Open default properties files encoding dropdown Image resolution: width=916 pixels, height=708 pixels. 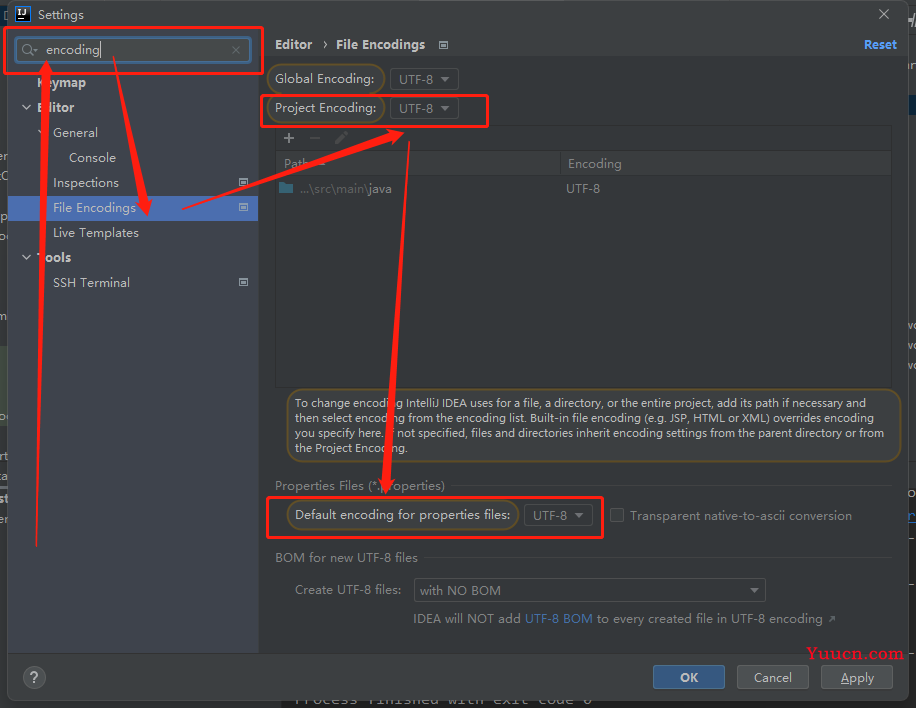coord(558,515)
